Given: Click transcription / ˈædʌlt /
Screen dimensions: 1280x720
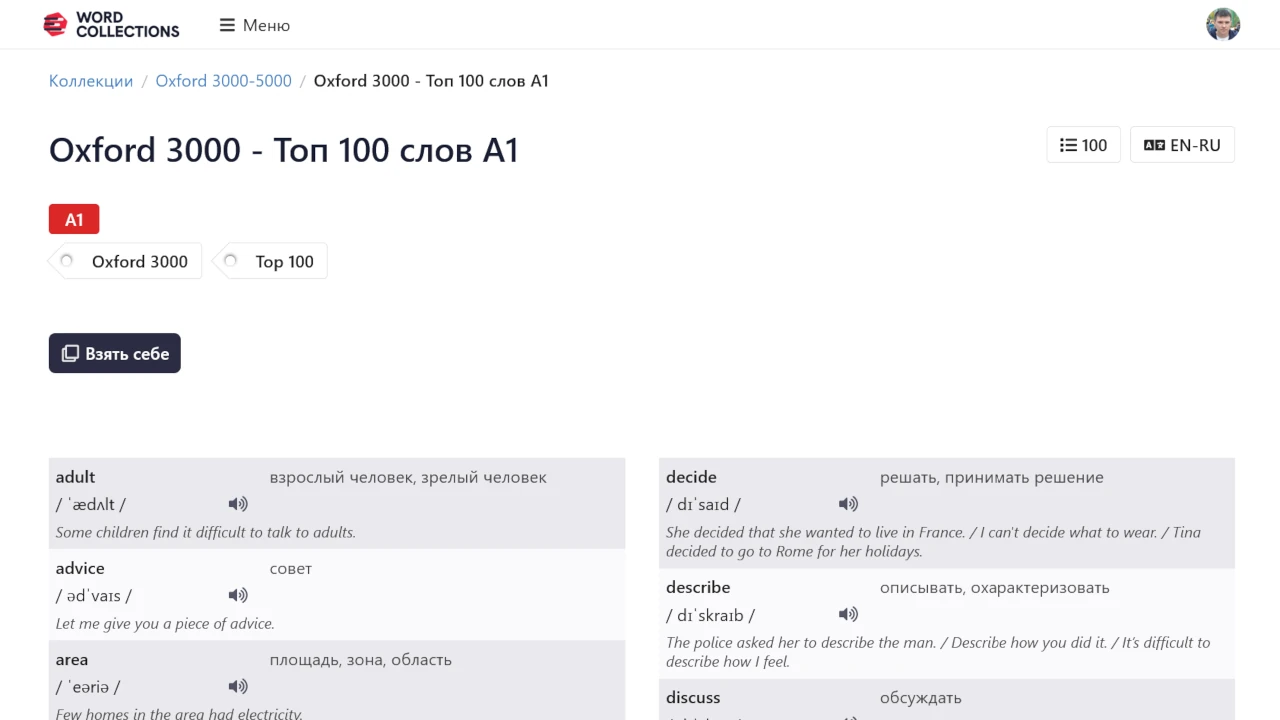Looking at the screenshot, I should click(91, 504).
